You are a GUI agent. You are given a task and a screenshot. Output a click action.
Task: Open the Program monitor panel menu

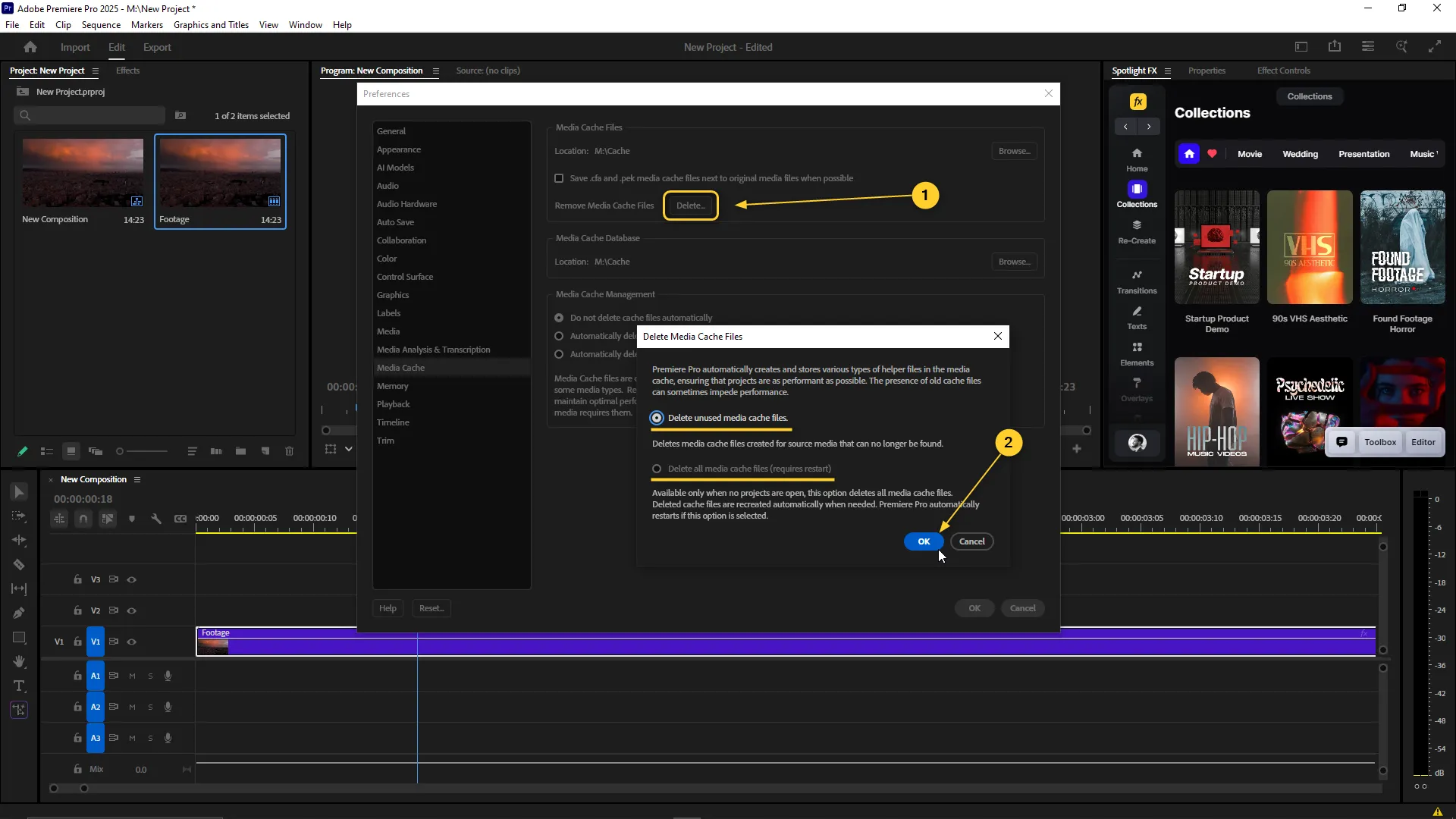coord(436,71)
